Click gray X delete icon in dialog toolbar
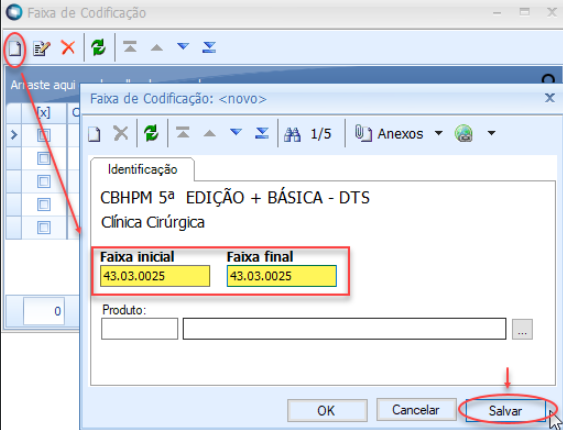Screen dimensions: 563x430 point(121,134)
